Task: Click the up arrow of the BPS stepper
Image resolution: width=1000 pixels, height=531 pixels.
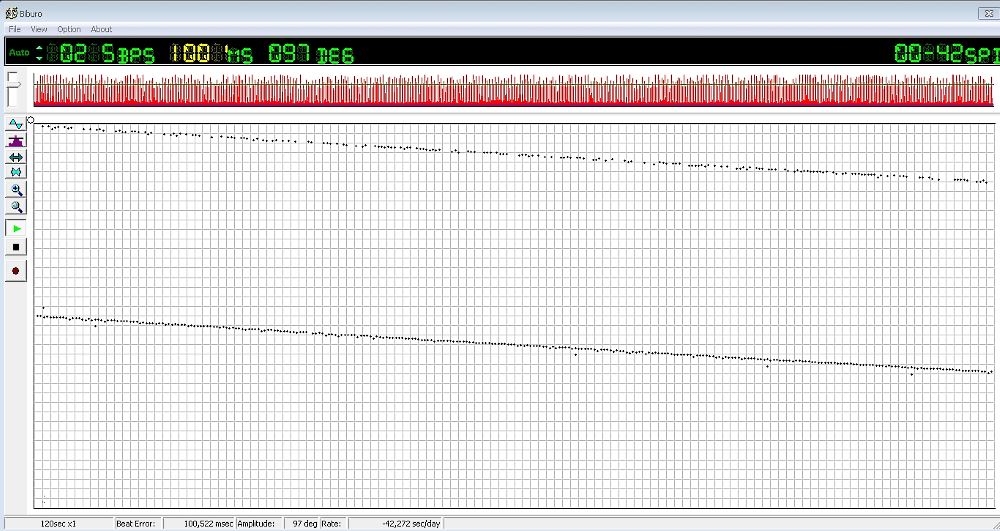Action: tap(39, 48)
